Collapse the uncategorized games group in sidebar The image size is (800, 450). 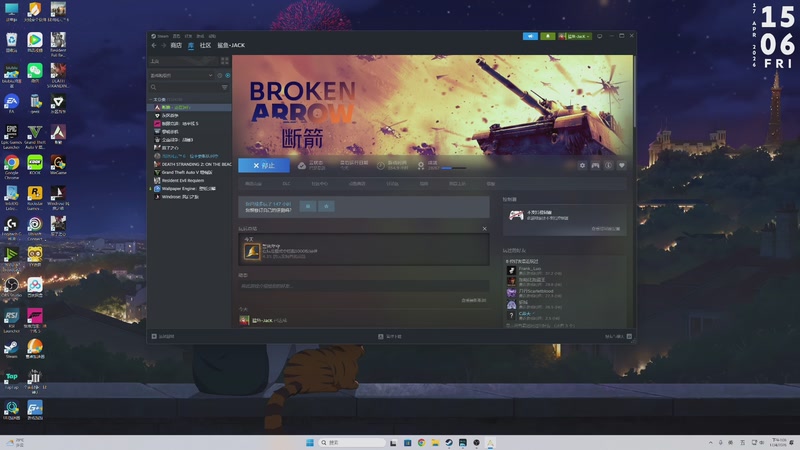click(x=151, y=99)
